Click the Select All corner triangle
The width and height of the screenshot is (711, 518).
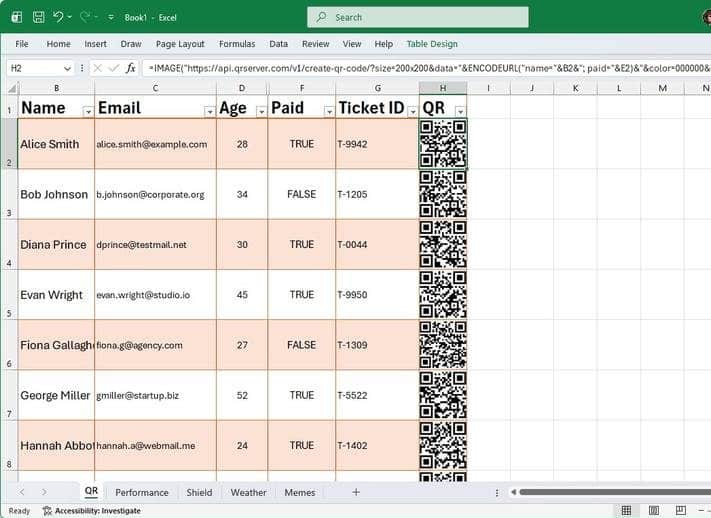pos(10,88)
